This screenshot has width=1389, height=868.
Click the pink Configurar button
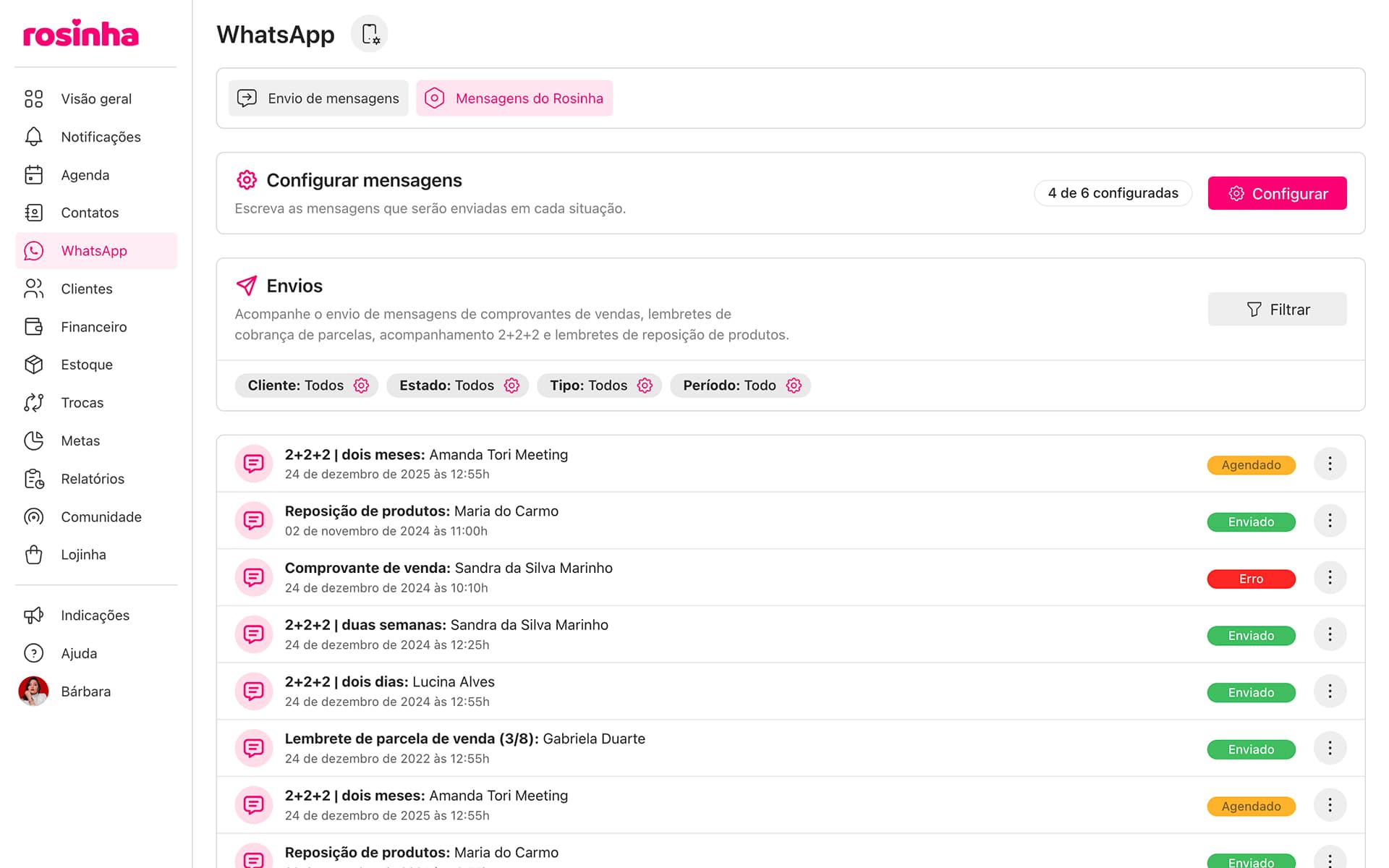click(x=1277, y=193)
